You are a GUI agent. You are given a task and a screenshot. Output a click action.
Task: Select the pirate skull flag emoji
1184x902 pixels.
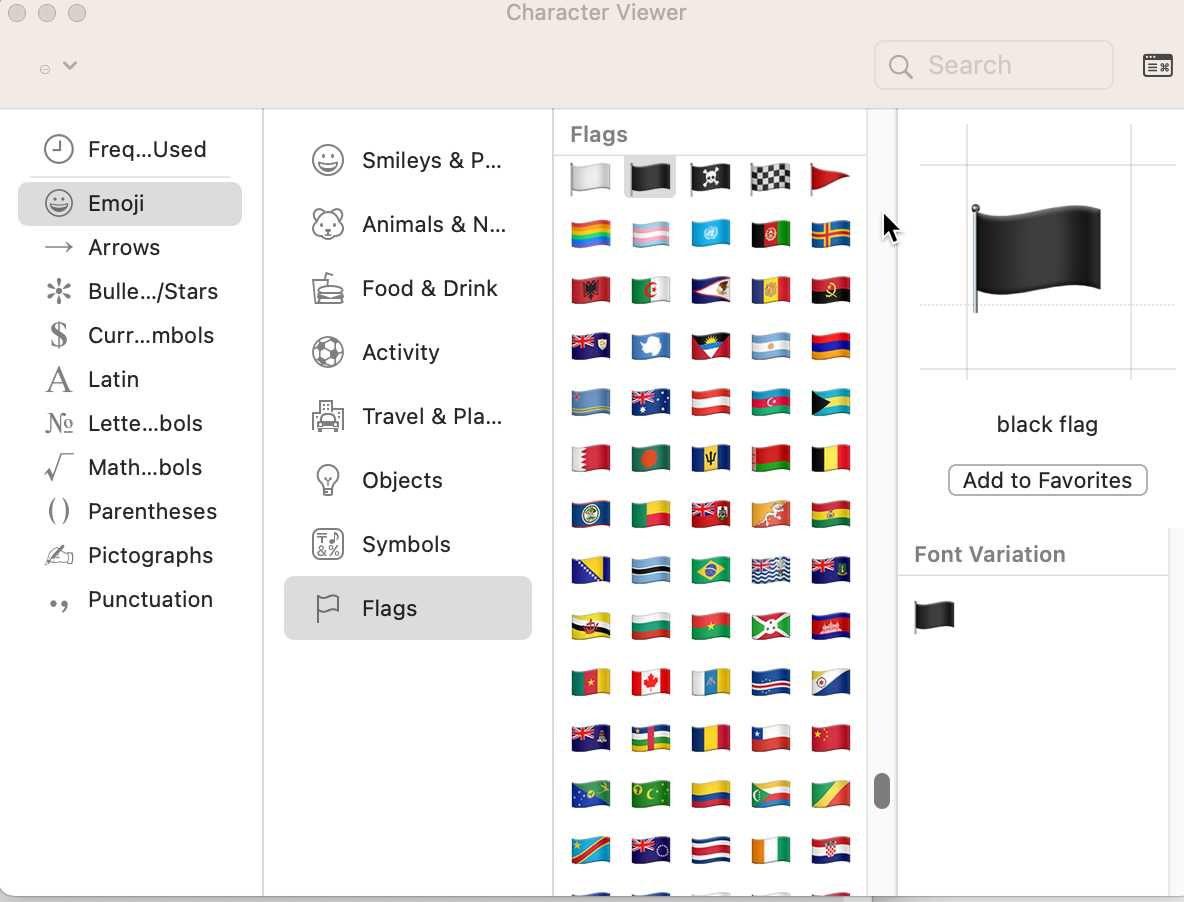(x=710, y=178)
